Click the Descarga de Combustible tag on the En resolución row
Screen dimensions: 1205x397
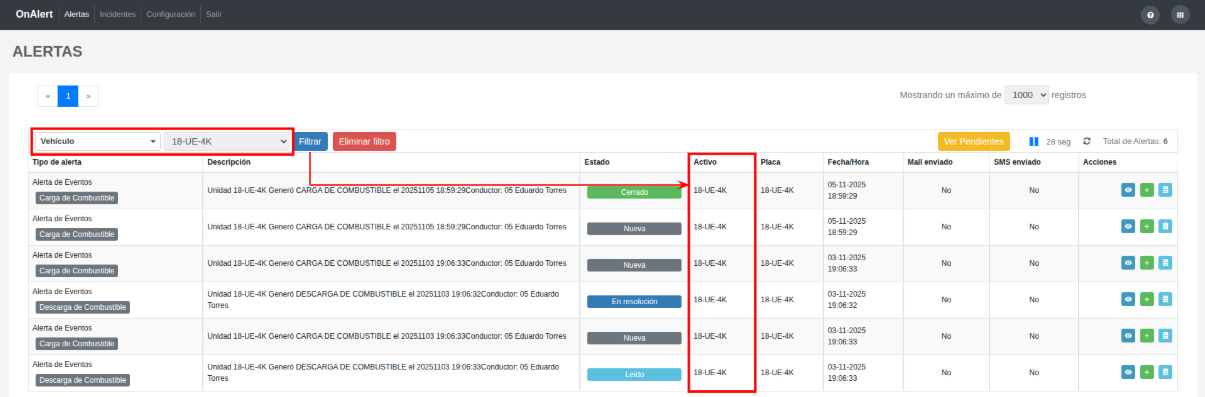click(83, 307)
